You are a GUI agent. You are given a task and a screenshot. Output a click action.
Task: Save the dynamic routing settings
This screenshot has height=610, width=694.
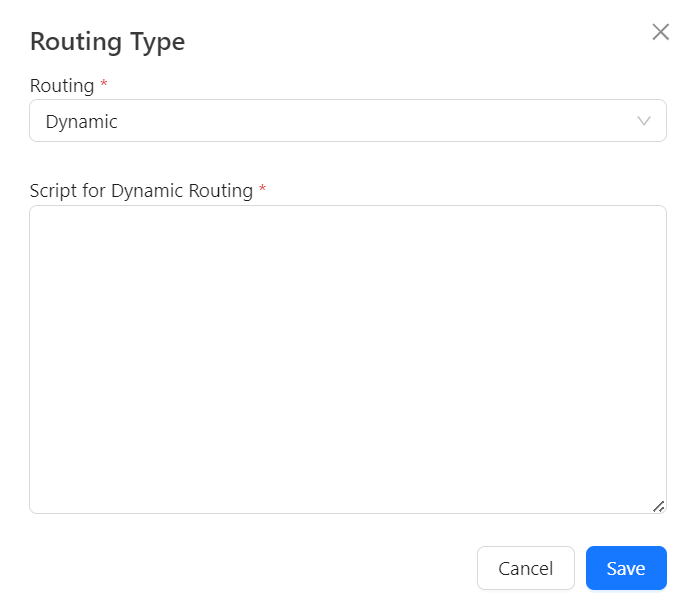click(x=625, y=568)
